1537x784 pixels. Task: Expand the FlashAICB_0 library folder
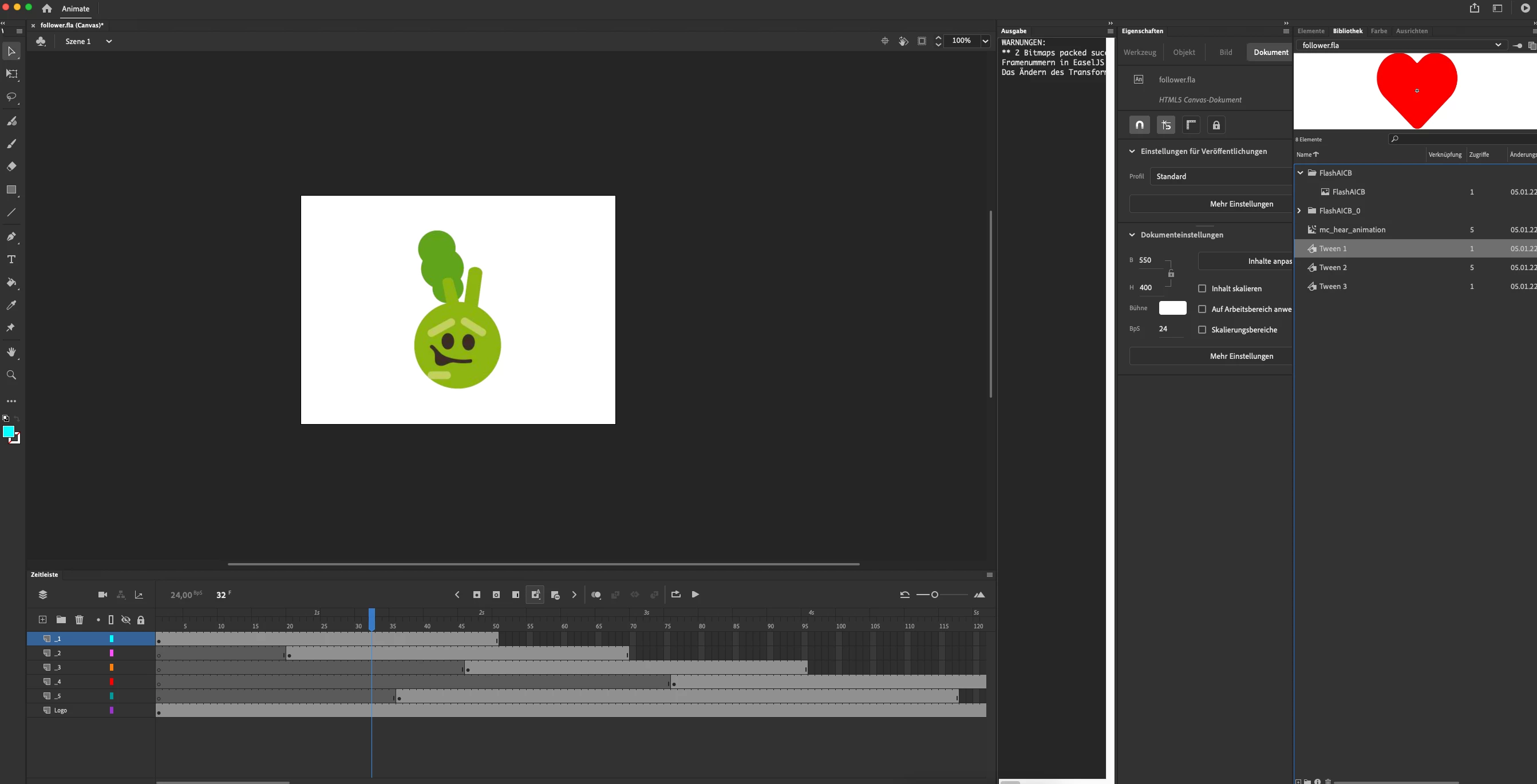[1299, 211]
